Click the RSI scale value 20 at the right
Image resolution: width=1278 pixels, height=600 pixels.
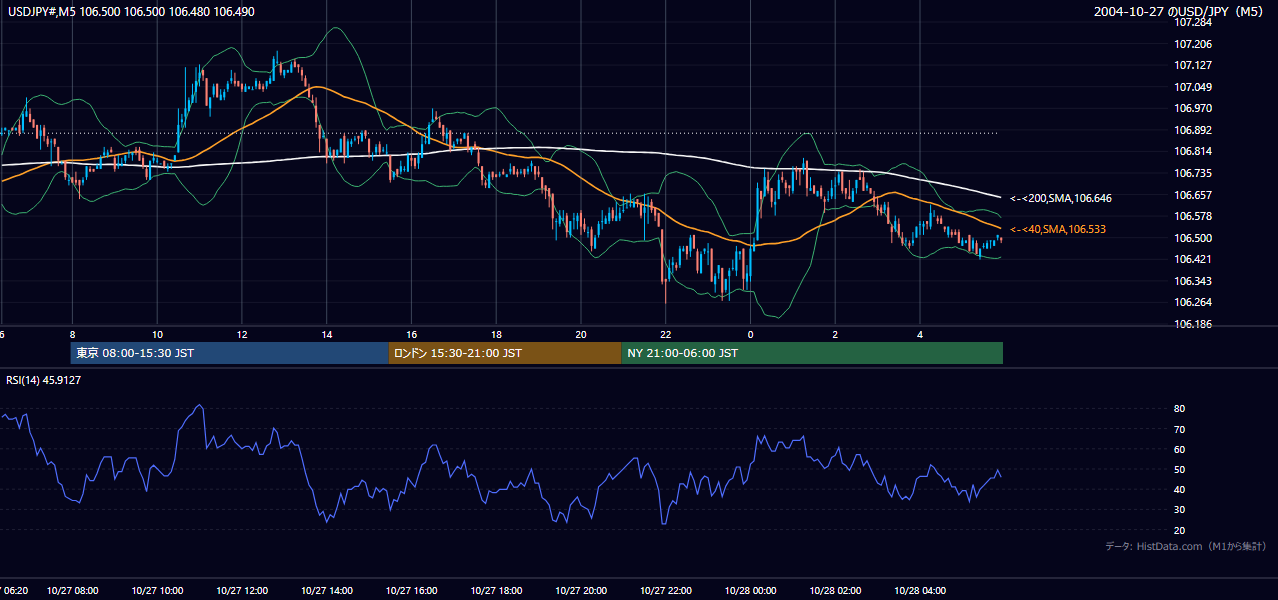click(1180, 530)
